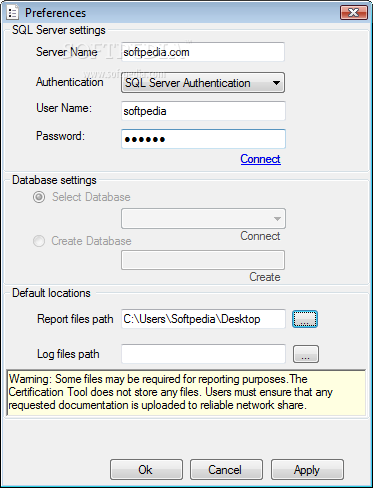Click the User Name input field
Screen dimensions: 373x488
(203, 111)
